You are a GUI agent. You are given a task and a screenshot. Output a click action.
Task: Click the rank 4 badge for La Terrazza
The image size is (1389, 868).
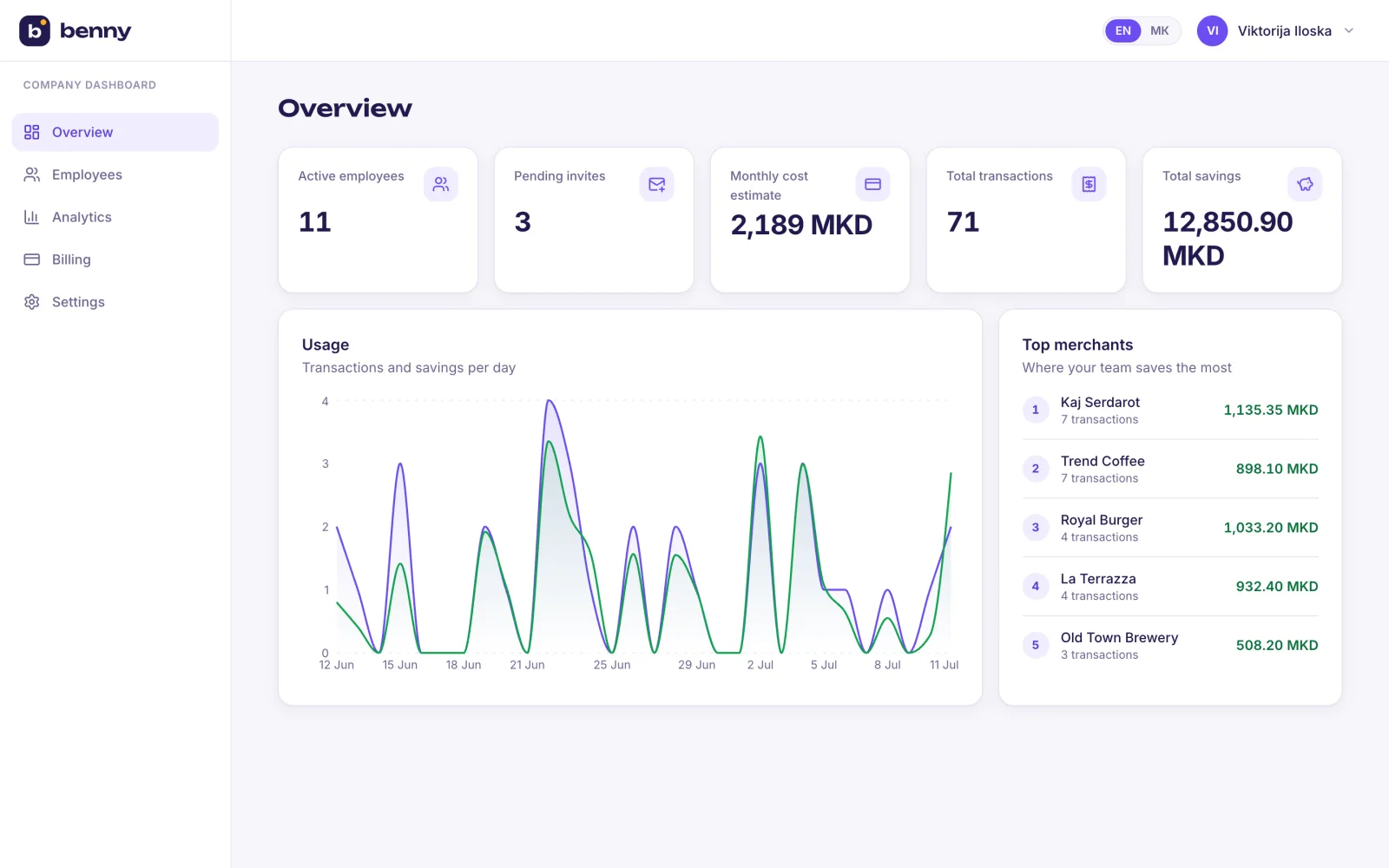[1036, 586]
